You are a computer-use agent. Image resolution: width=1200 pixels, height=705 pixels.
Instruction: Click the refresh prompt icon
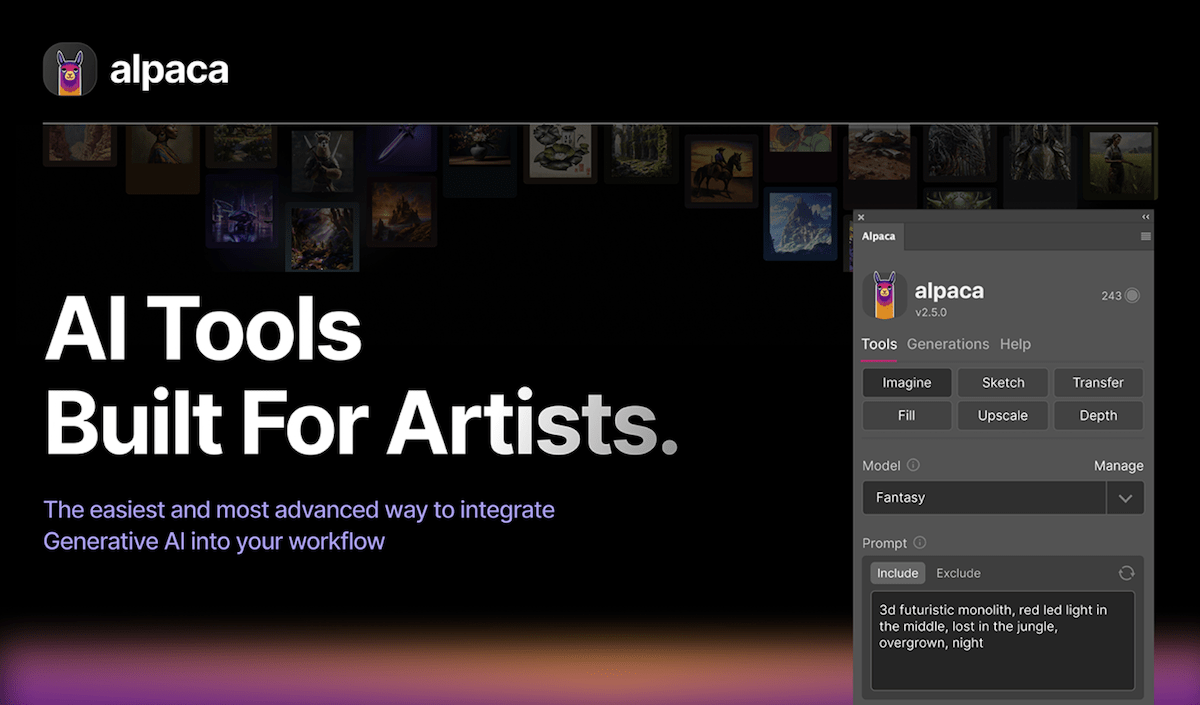[1126, 573]
